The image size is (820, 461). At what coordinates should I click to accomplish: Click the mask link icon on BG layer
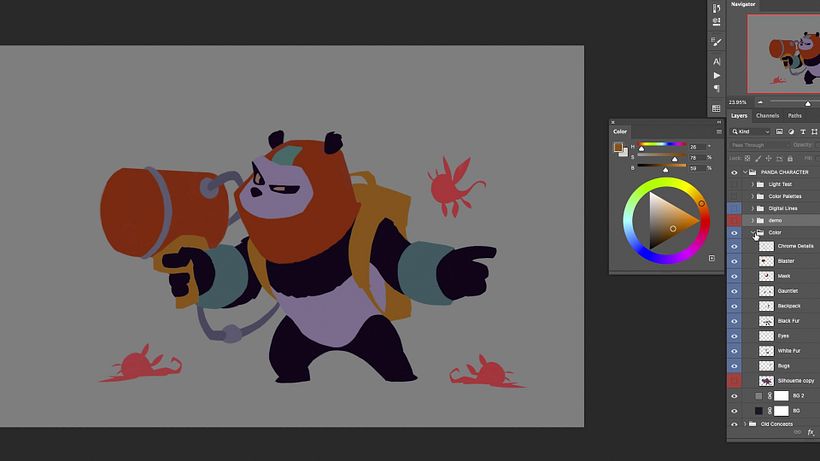click(770, 411)
